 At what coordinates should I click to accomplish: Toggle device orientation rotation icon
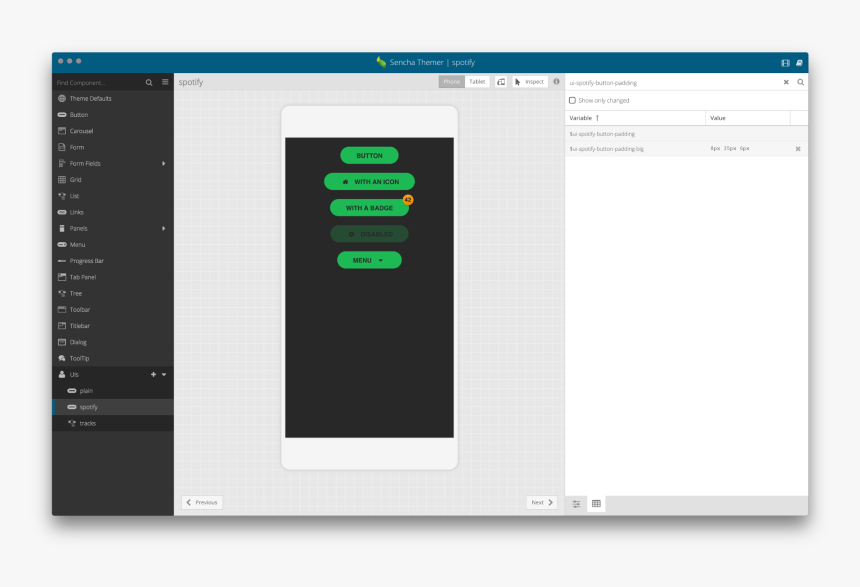tap(500, 81)
